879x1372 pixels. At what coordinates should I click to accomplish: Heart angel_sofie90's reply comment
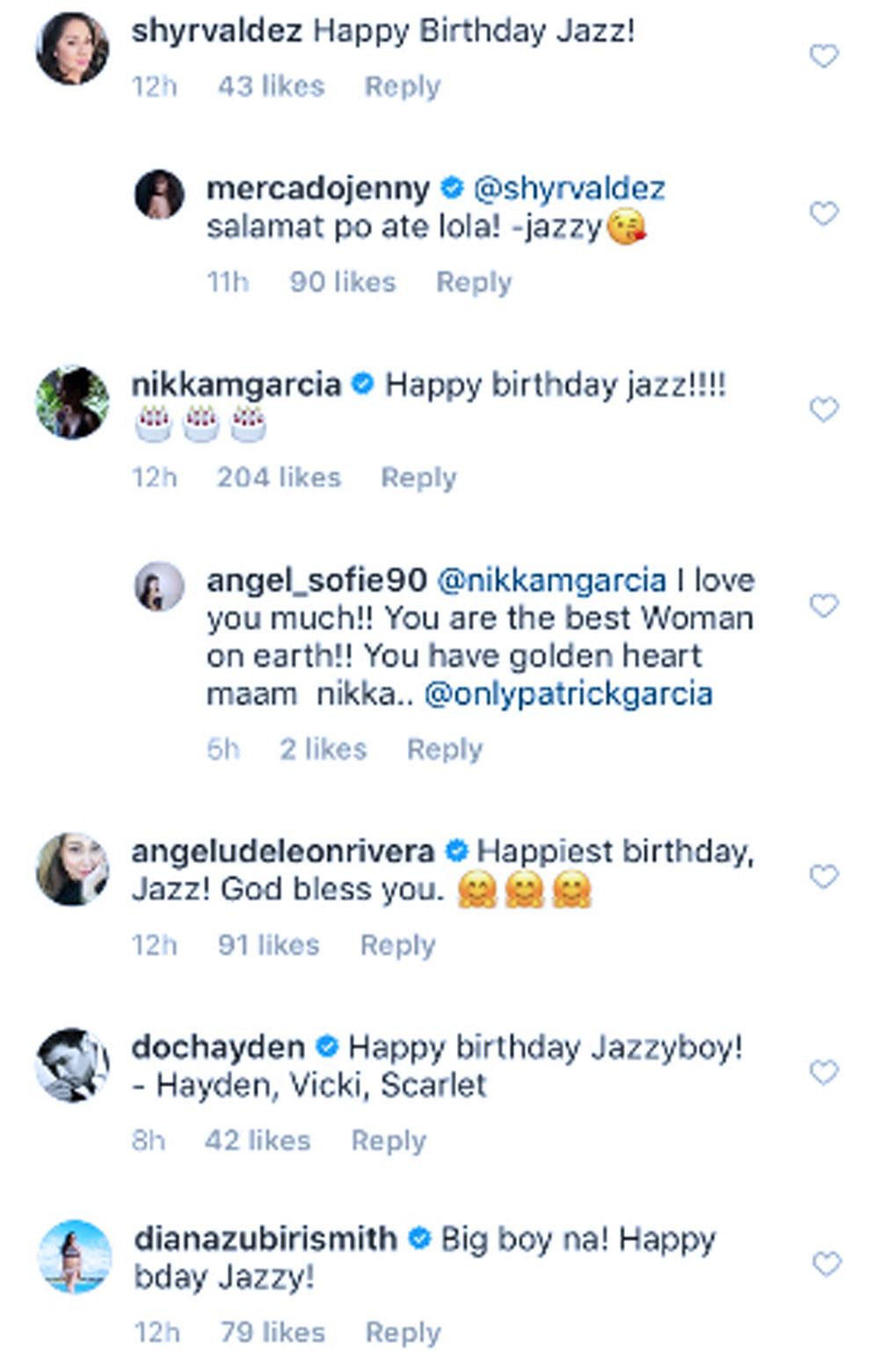click(x=824, y=606)
